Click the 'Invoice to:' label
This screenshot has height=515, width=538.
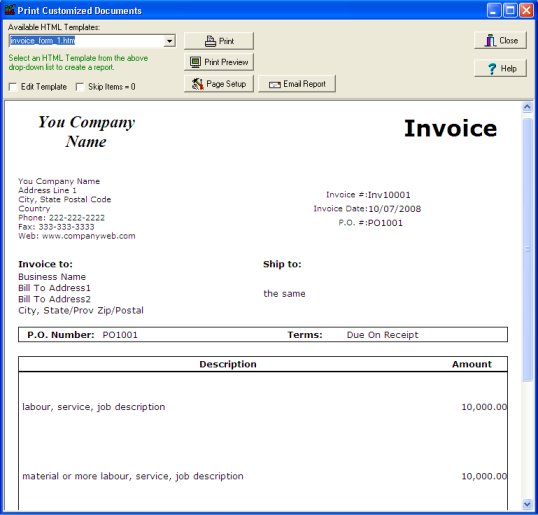click(x=45, y=264)
